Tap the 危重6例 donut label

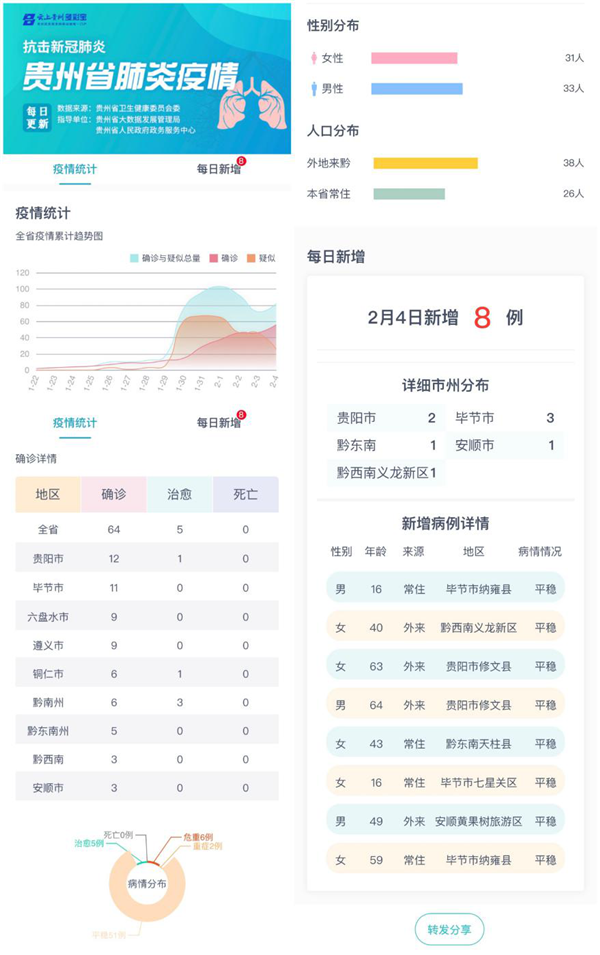198,837
